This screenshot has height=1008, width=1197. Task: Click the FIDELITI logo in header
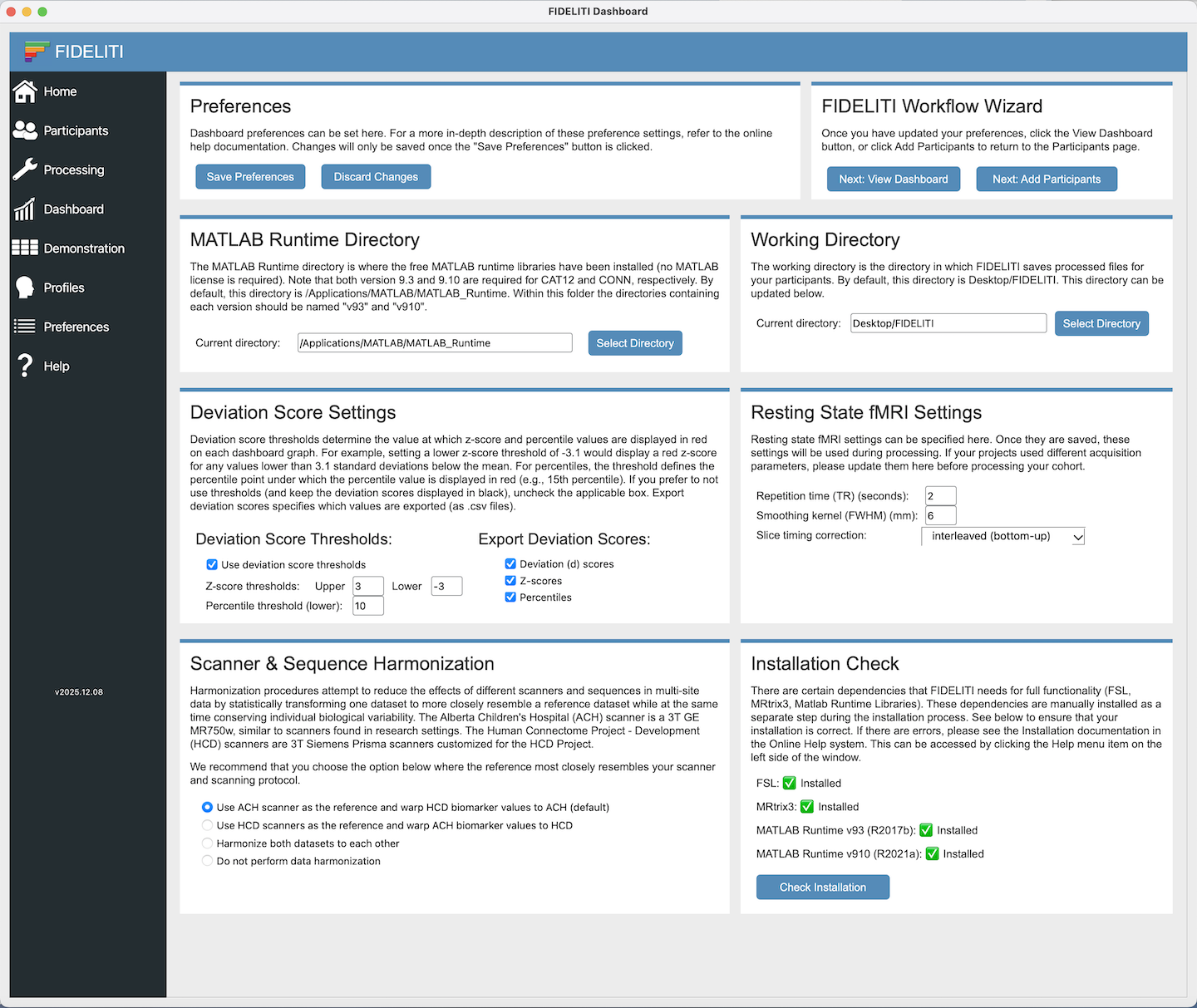[x=37, y=52]
